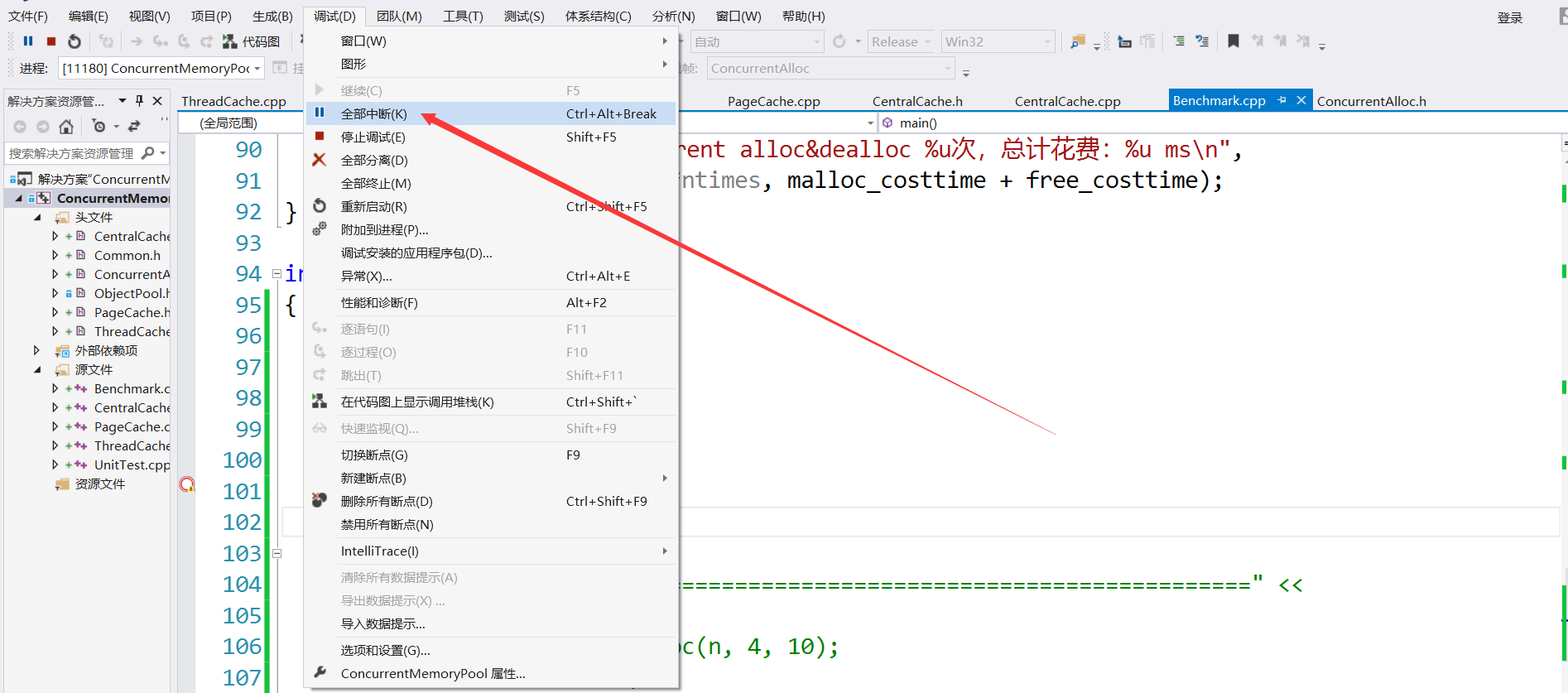Click the sync with active document icon
The height and width of the screenshot is (693, 1568).
[x=134, y=127]
